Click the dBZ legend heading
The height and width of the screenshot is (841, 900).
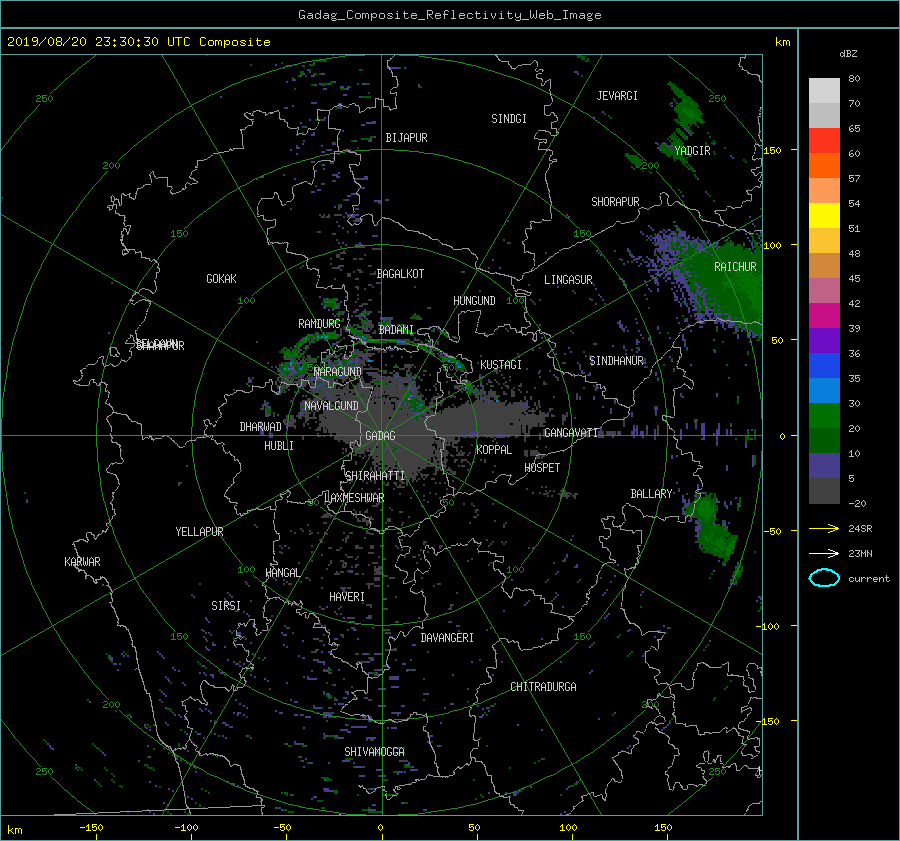(x=848, y=54)
